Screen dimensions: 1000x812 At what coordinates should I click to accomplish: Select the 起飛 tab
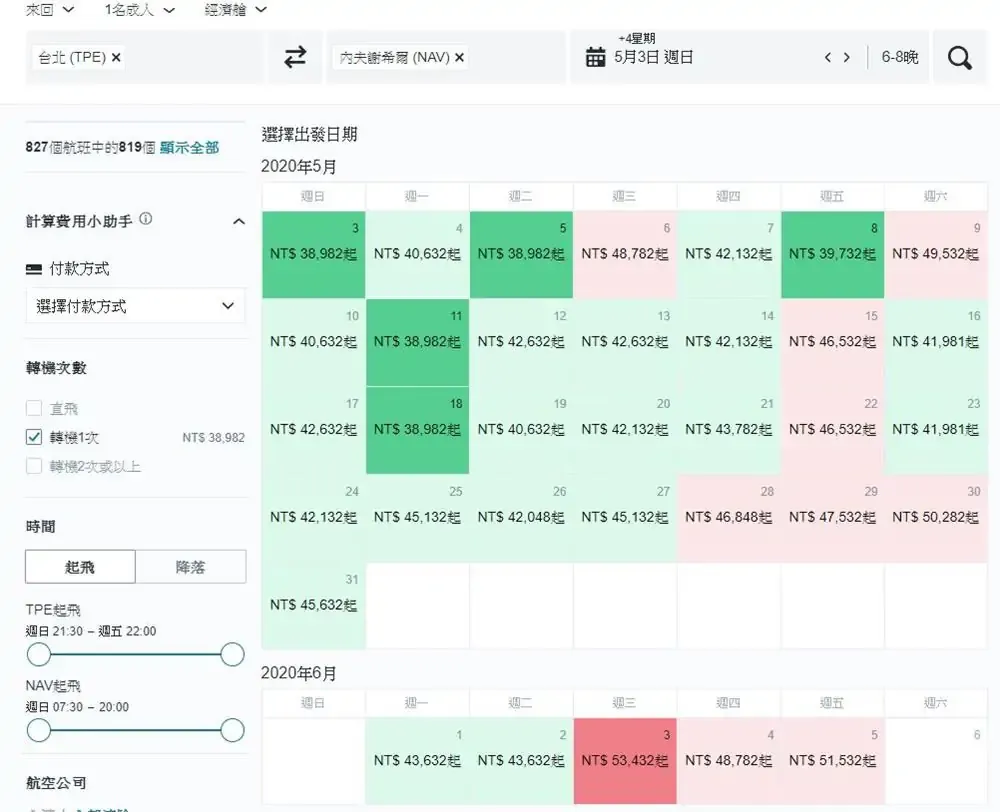tap(79, 566)
